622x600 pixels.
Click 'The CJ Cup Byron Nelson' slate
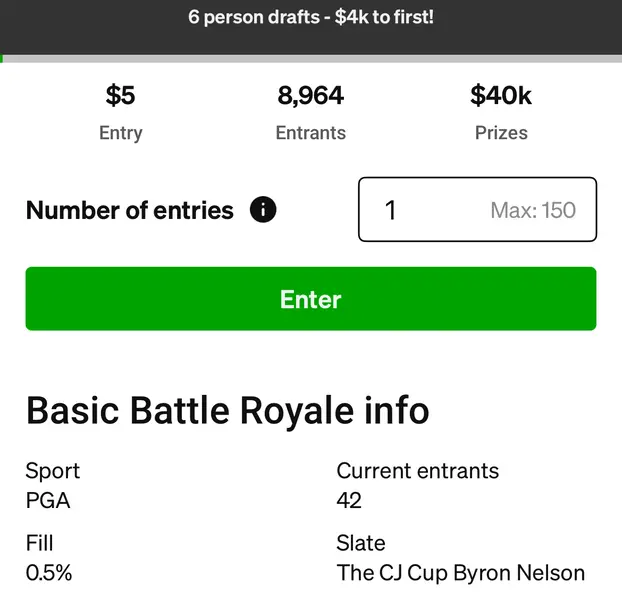click(x=460, y=573)
